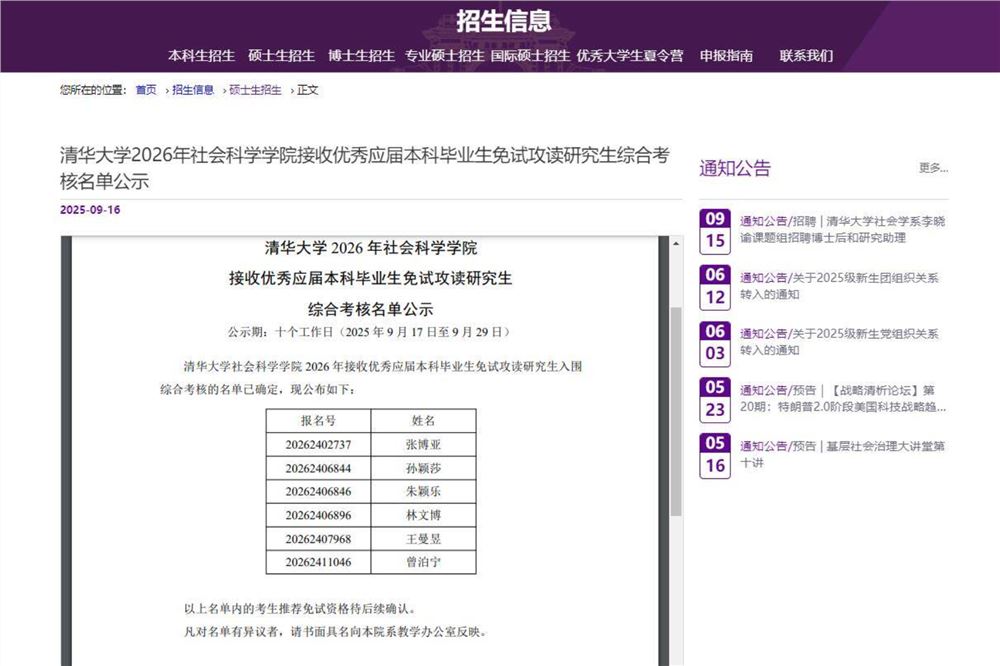Screen dimensions: 1000x666
Task: Click the 首页 breadcrumb link
Action: pos(146,90)
